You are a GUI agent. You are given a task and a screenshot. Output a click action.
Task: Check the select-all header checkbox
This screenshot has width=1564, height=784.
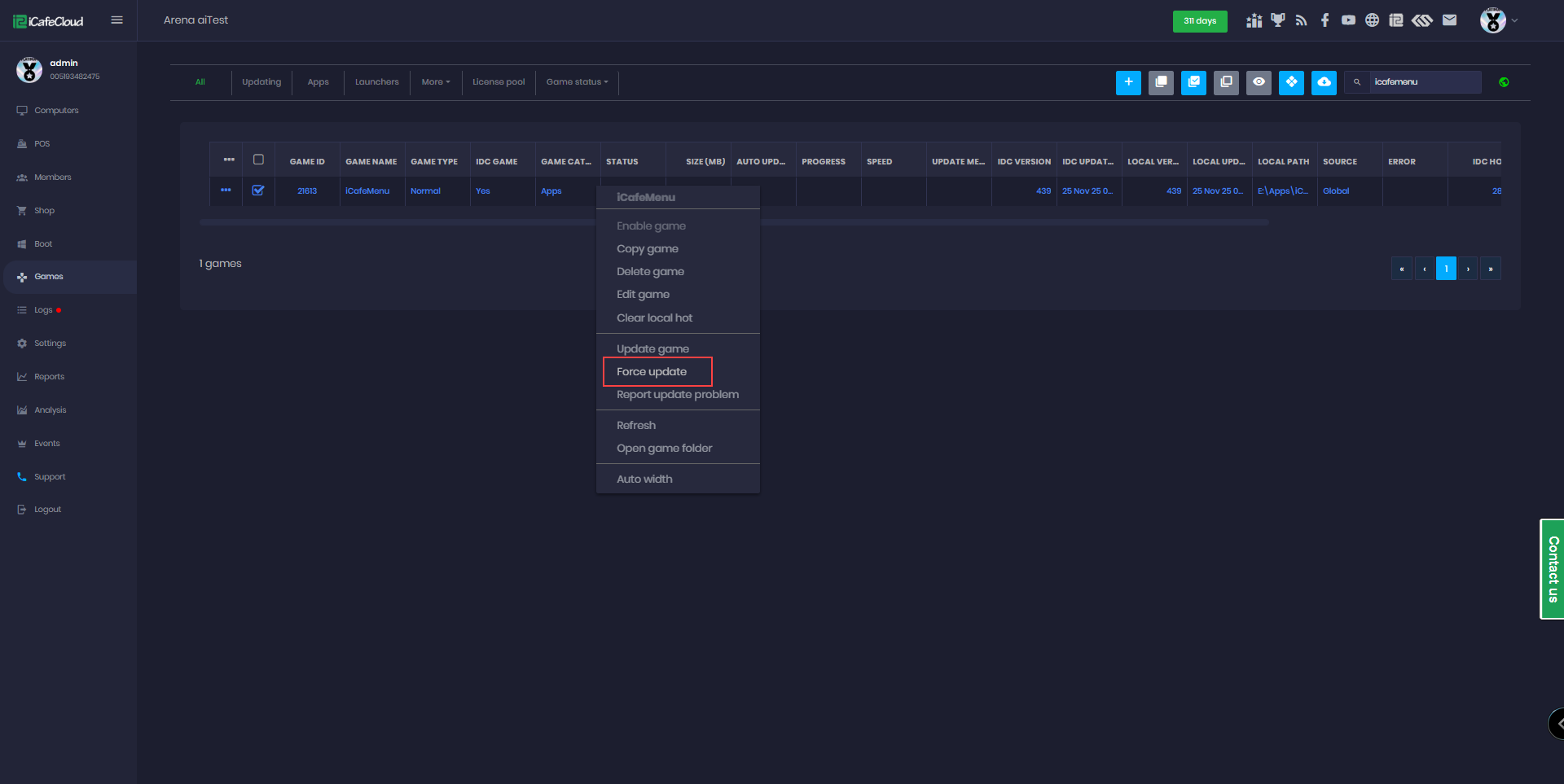click(x=258, y=160)
